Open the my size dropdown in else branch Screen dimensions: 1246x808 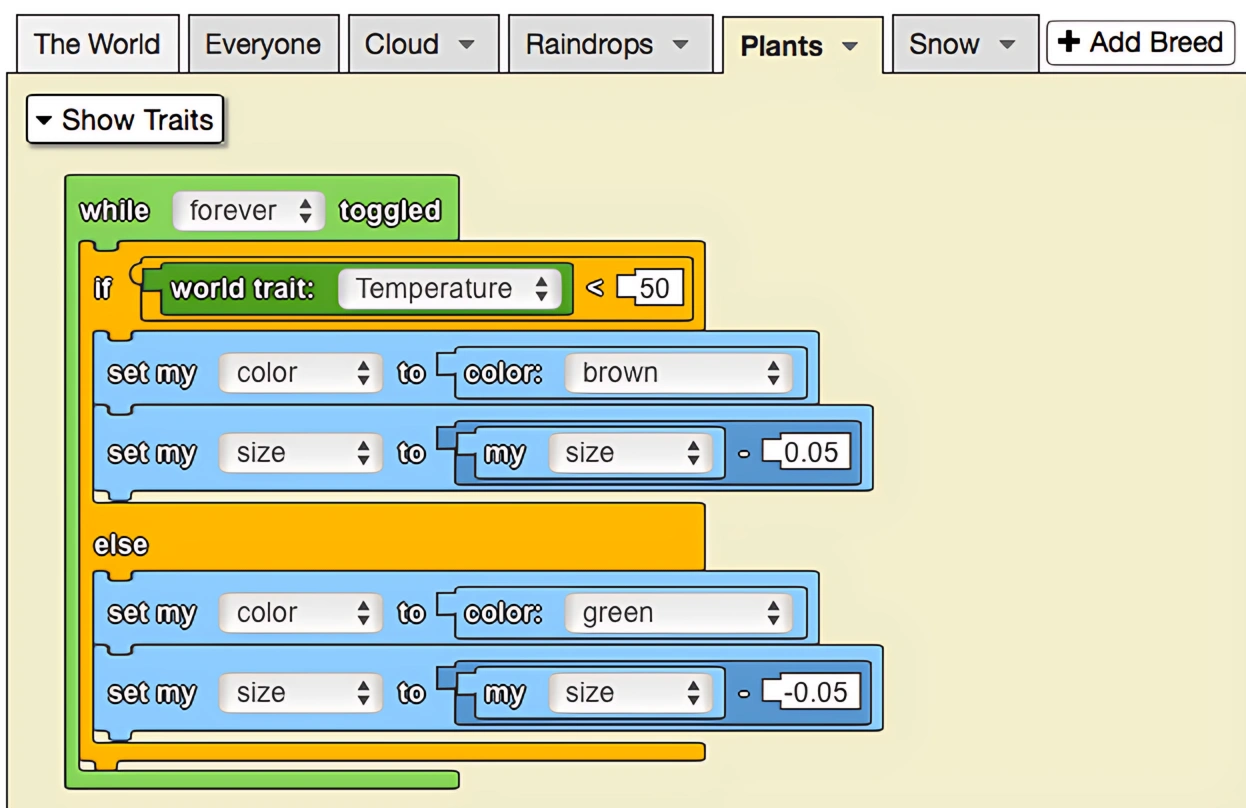(x=632, y=692)
